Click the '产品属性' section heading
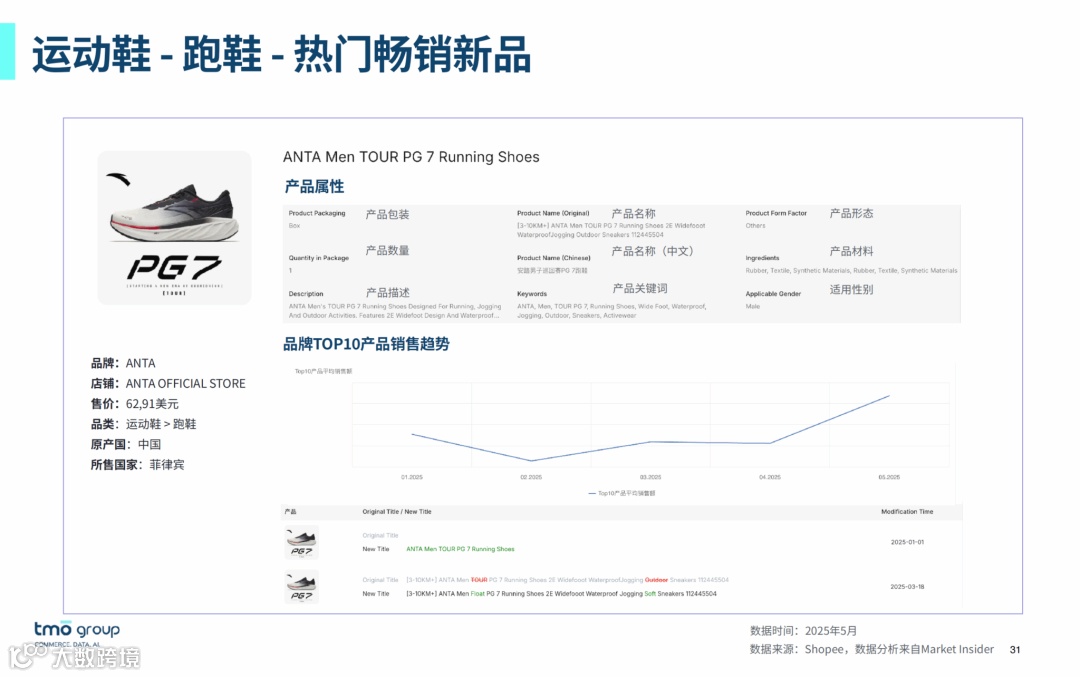 click(x=314, y=187)
